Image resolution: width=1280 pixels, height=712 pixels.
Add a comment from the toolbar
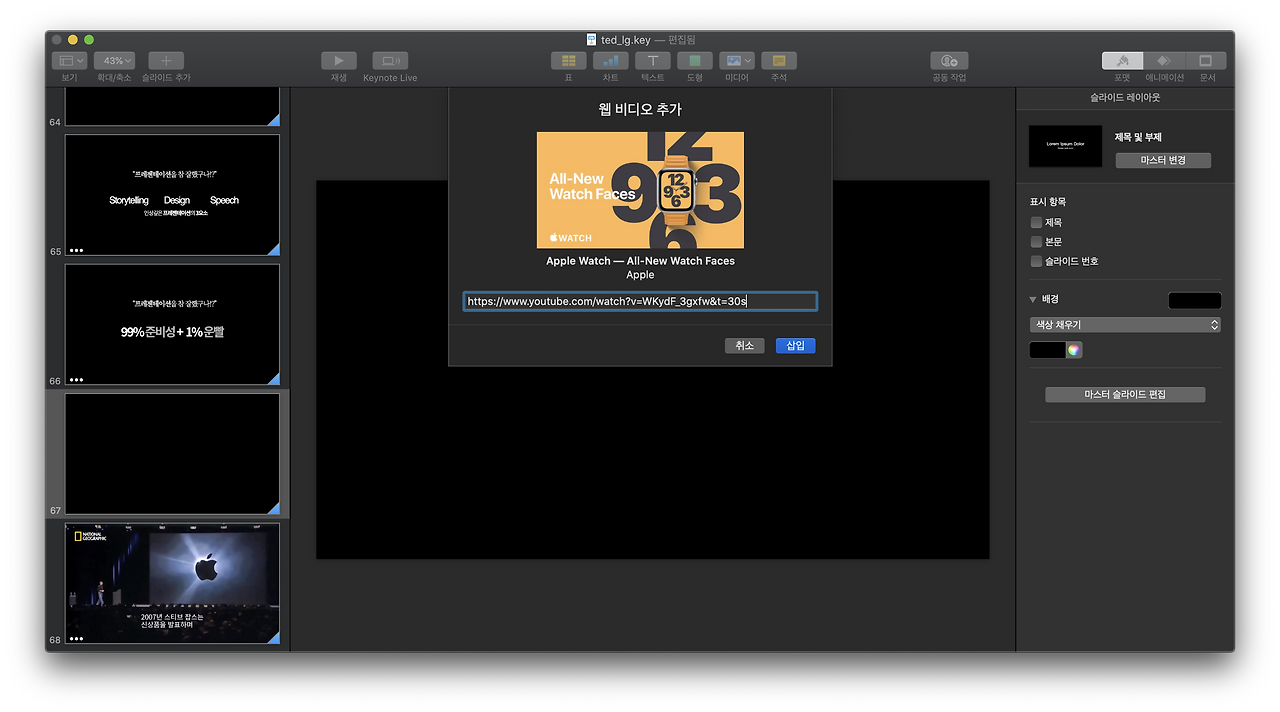(x=779, y=61)
